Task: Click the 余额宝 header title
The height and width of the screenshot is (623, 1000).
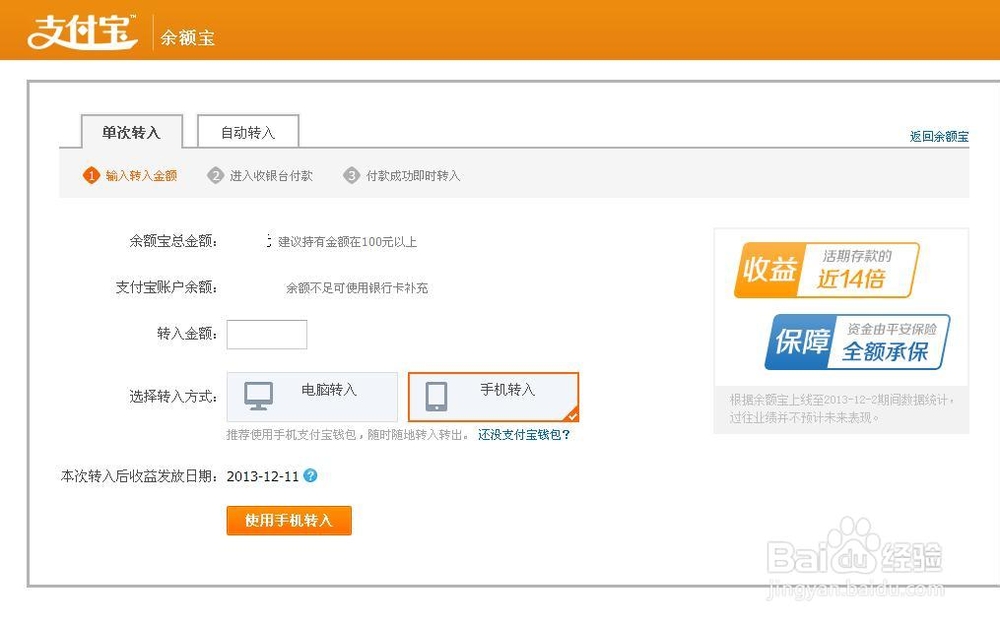Action: pyautogui.click(x=188, y=38)
